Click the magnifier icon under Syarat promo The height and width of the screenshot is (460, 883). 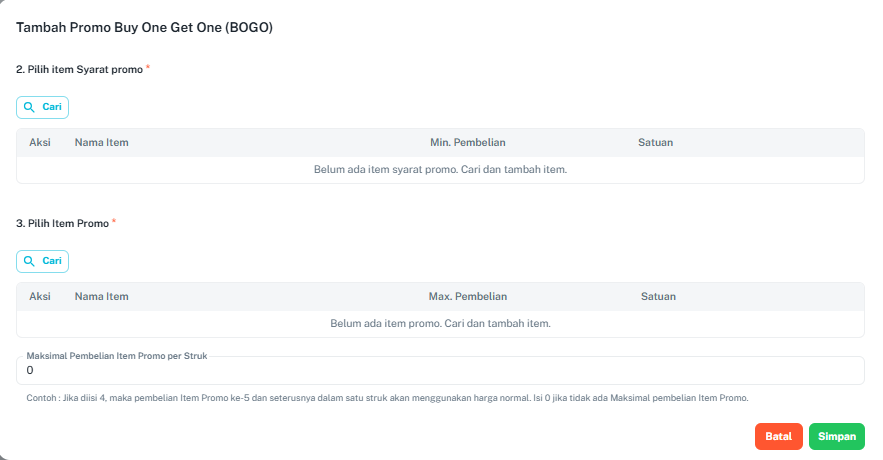click(x=30, y=107)
